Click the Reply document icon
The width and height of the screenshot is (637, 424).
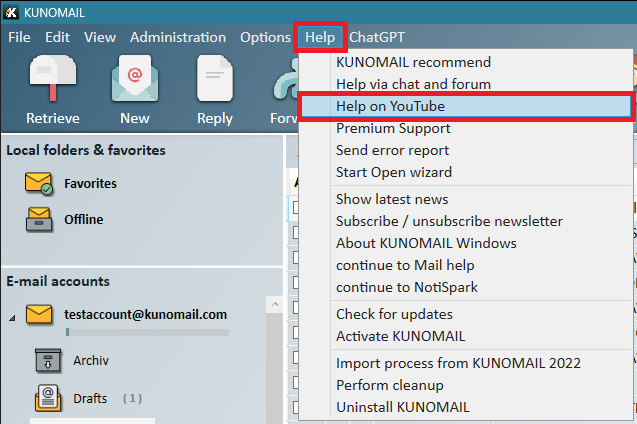click(x=215, y=78)
